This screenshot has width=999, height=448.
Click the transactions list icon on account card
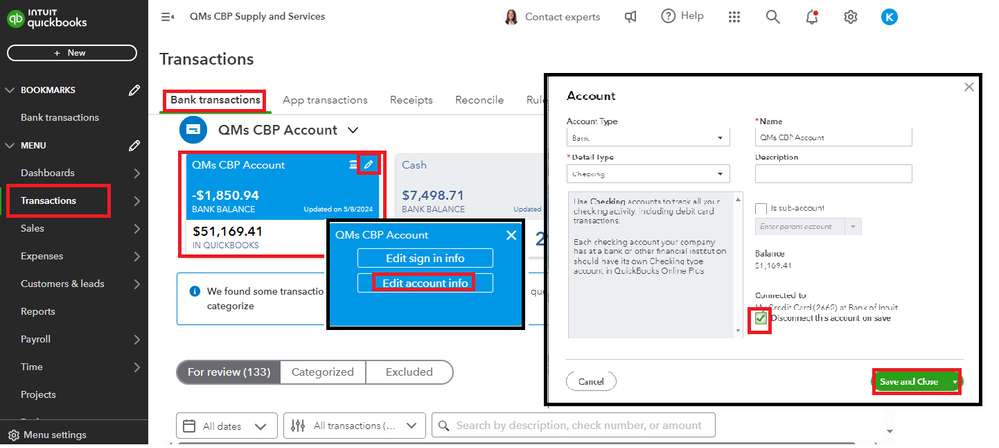353,165
